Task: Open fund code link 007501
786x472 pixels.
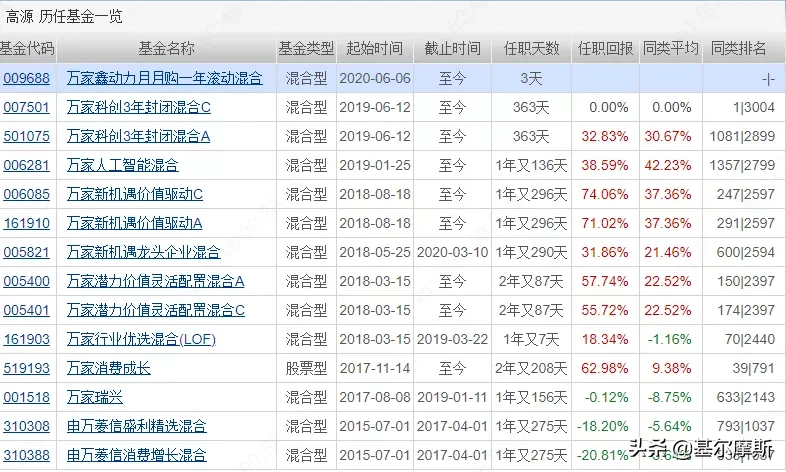Action: pyautogui.click(x=27, y=107)
